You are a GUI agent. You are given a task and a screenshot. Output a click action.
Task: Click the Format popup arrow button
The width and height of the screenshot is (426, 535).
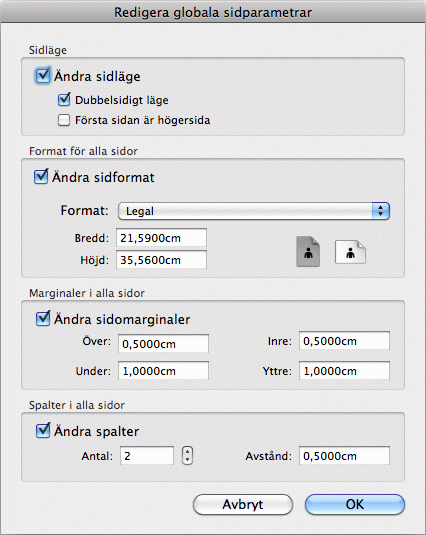point(381,211)
